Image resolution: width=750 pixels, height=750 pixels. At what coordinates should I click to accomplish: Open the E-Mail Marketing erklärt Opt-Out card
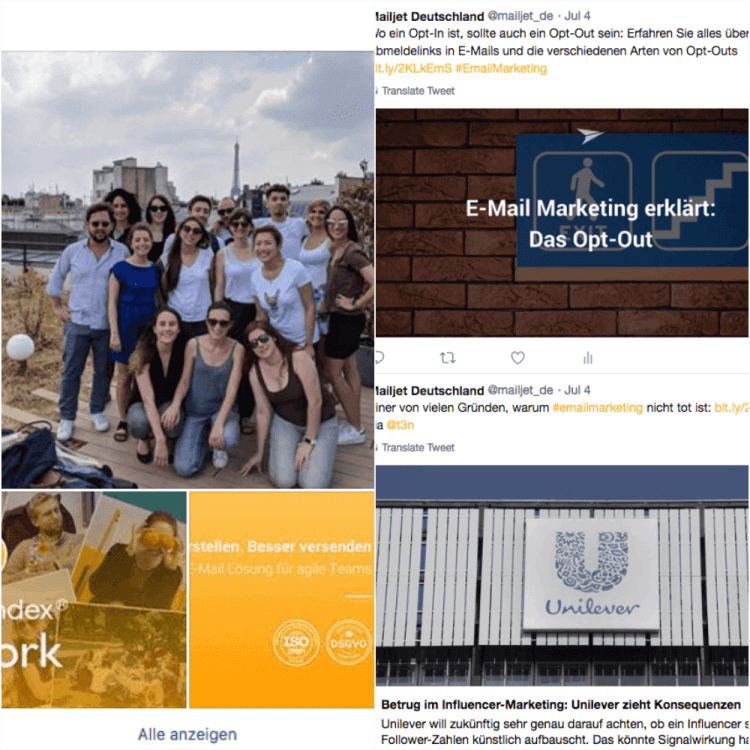coord(562,223)
